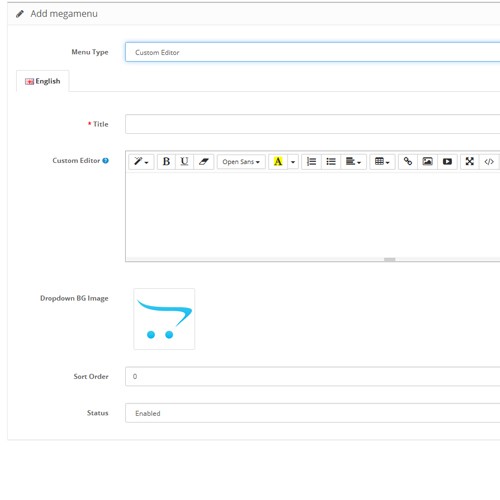Open the table insert dropdown

(x=382, y=162)
